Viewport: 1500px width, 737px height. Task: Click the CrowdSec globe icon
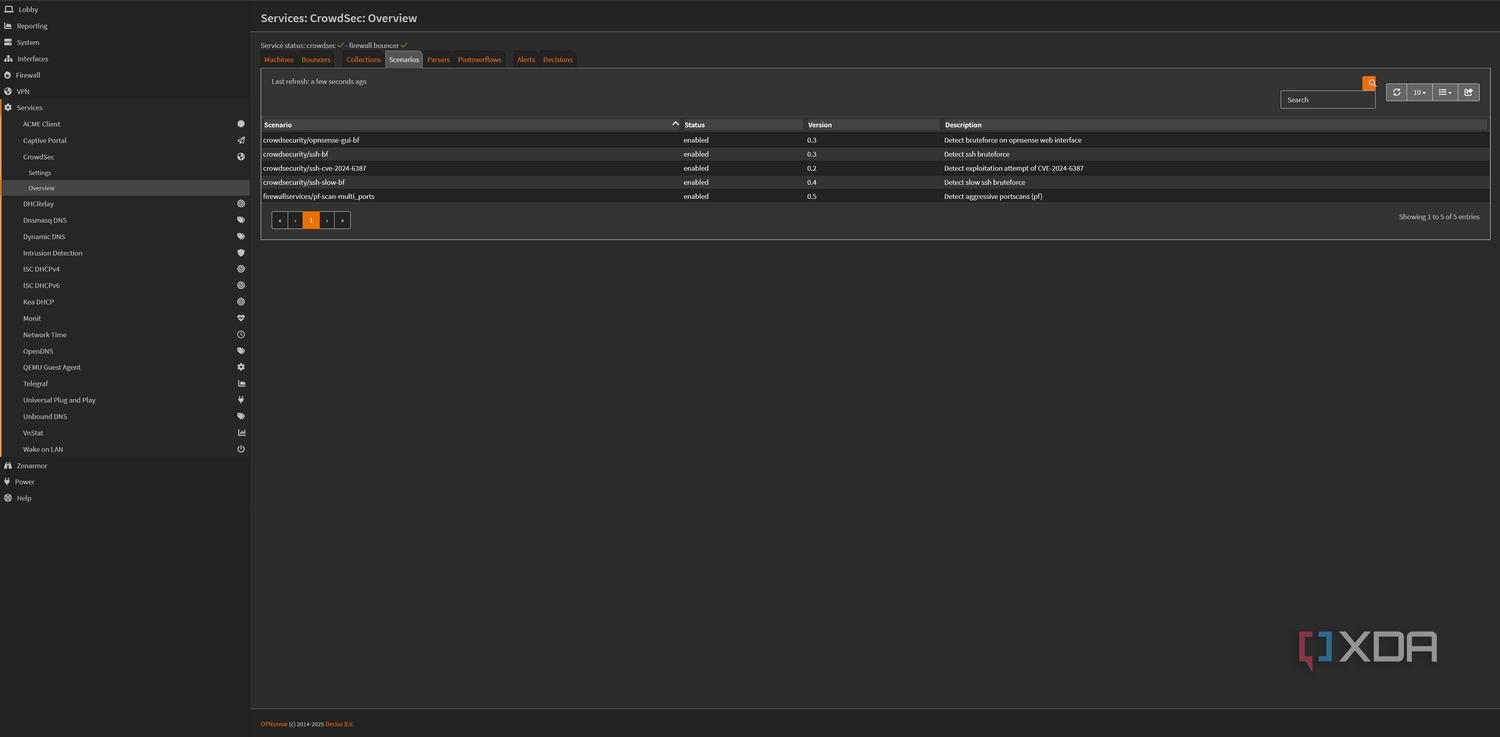point(241,157)
